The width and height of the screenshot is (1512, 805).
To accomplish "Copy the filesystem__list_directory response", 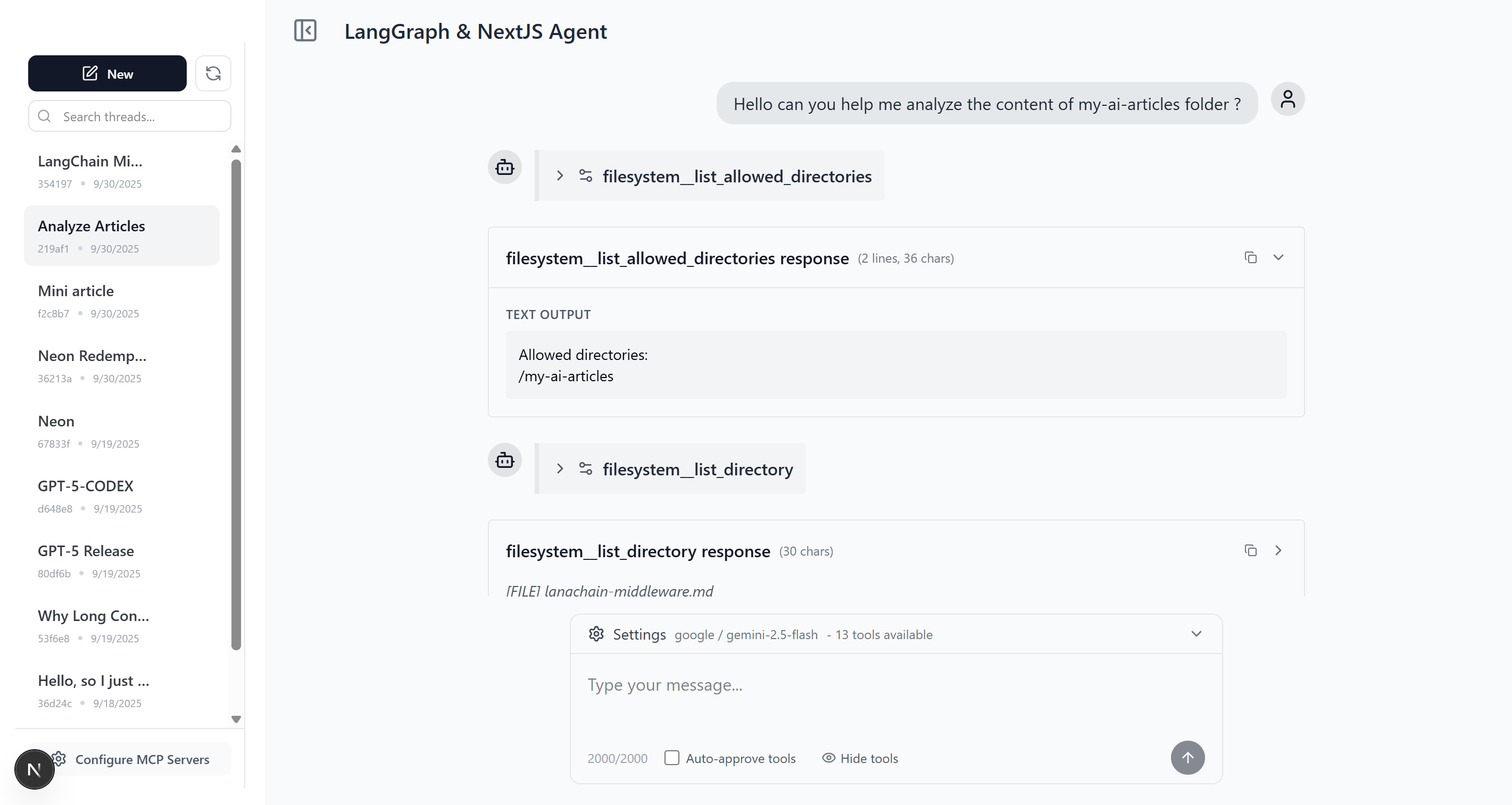I will 1250,550.
